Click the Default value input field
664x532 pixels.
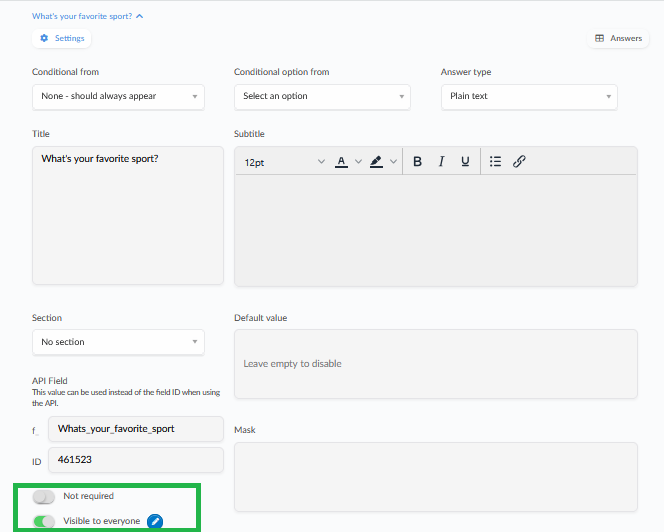[x=435, y=363]
